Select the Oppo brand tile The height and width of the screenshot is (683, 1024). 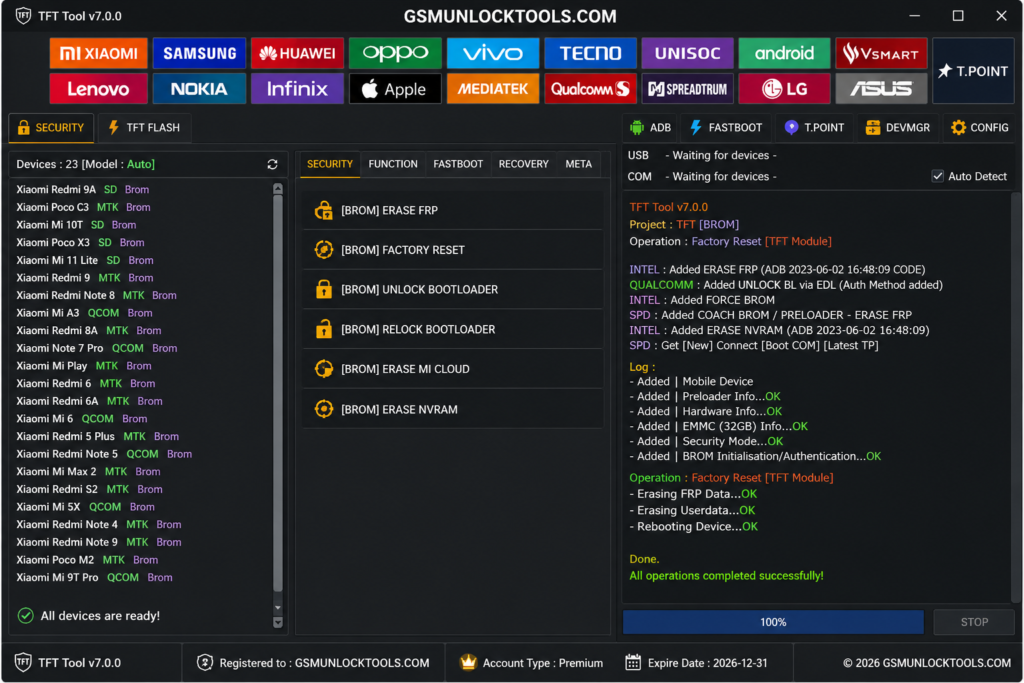(395, 53)
